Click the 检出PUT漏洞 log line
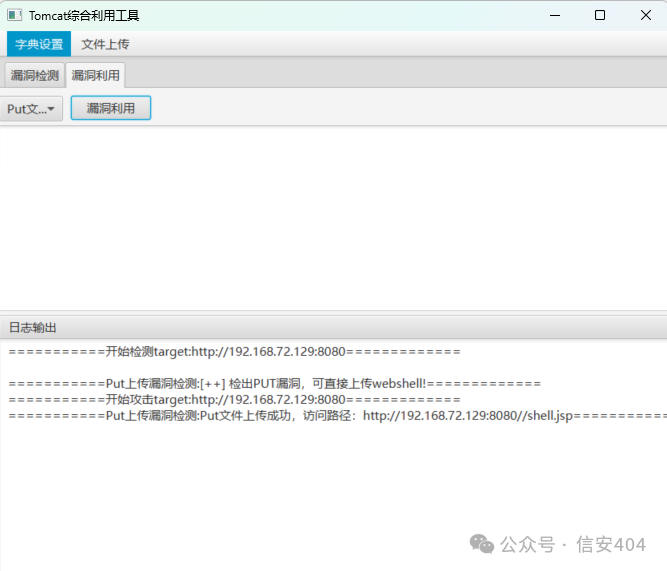 pyautogui.click(x=274, y=383)
